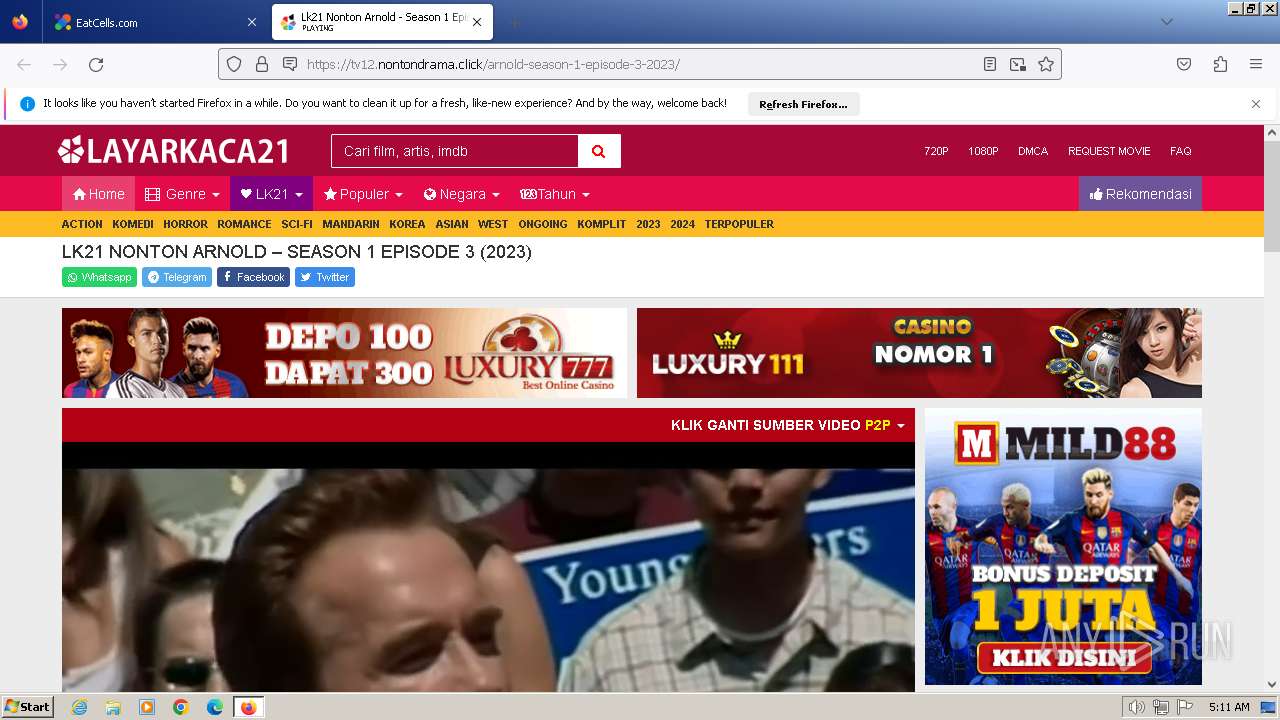Open the Windows Start button

pos(27,707)
